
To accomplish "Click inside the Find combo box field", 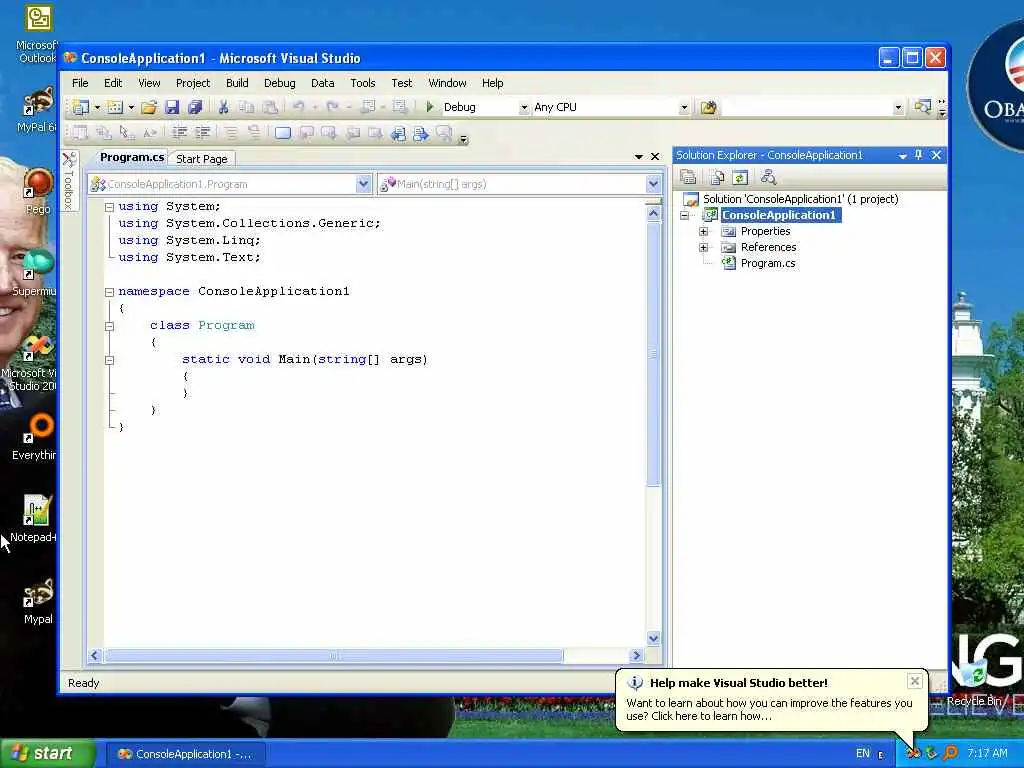I will click(x=807, y=107).
